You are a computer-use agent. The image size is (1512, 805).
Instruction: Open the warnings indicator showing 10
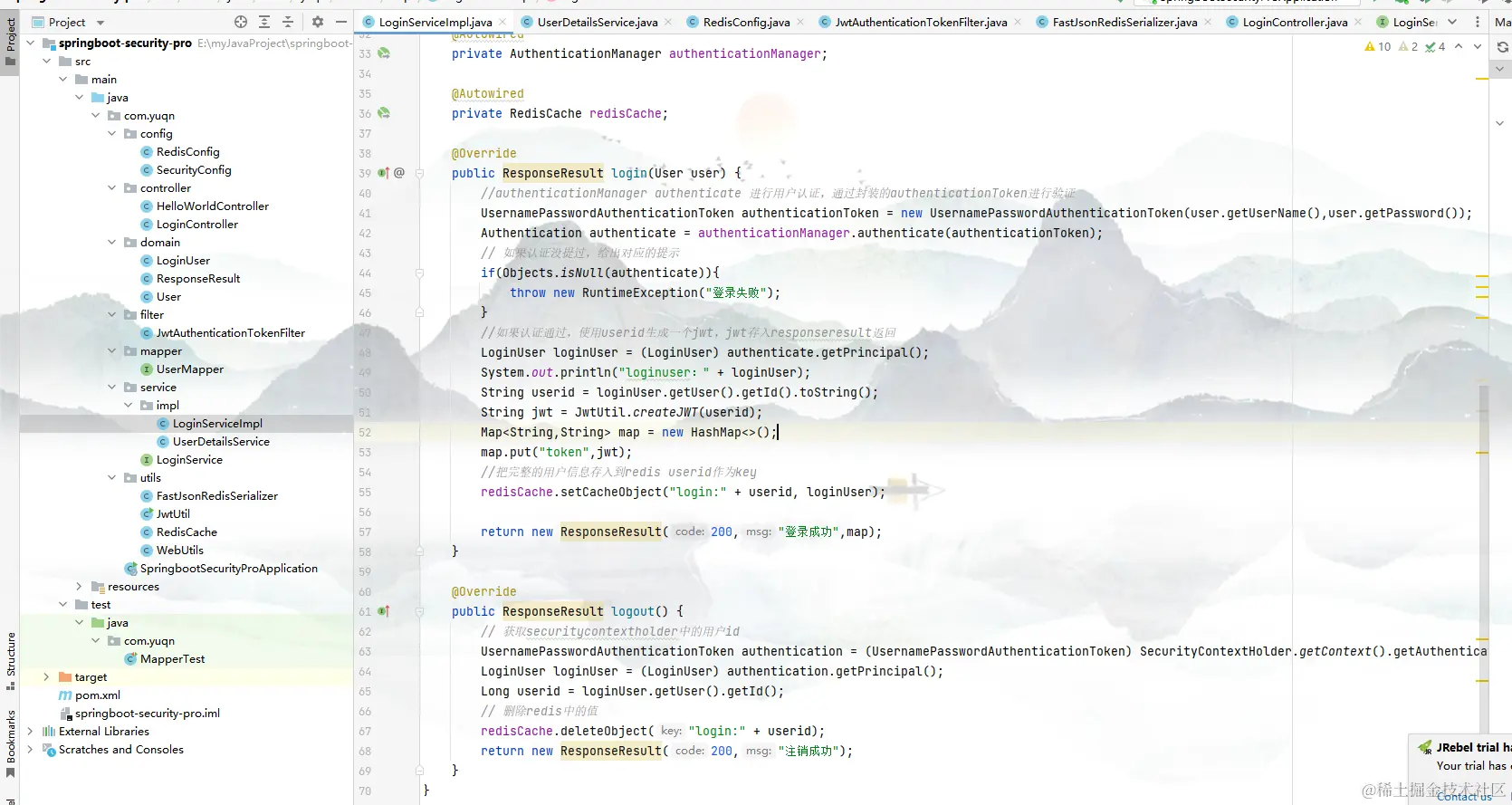coord(1378,46)
